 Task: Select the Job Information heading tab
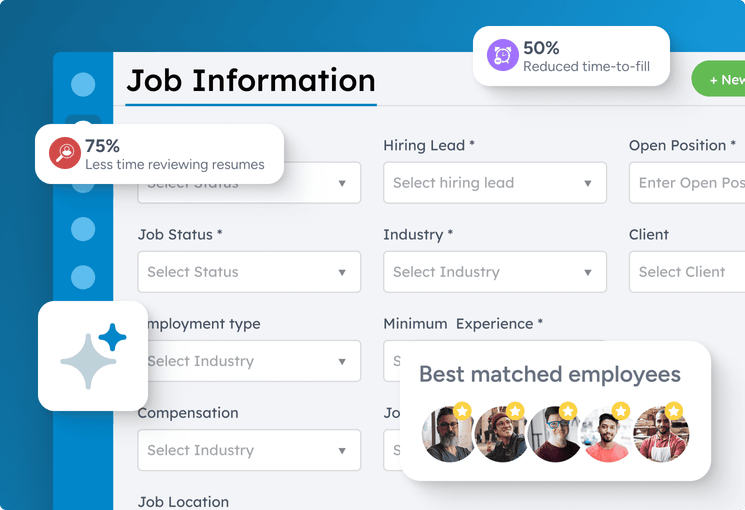point(251,80)
